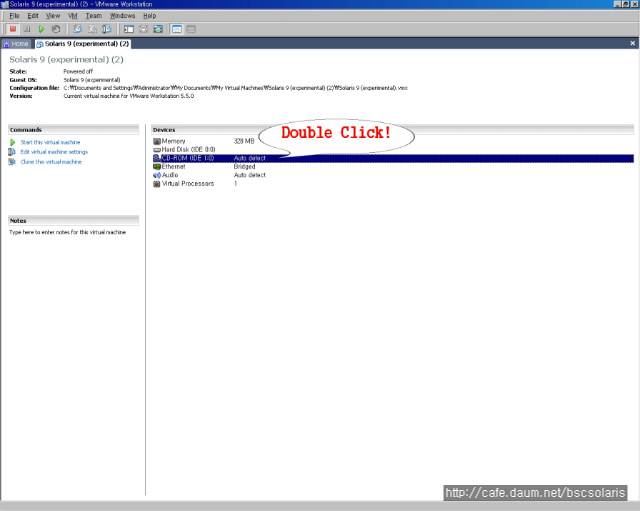Click the Powered off state text
This screenshot has height=511, width=640.
click(78, 71)
